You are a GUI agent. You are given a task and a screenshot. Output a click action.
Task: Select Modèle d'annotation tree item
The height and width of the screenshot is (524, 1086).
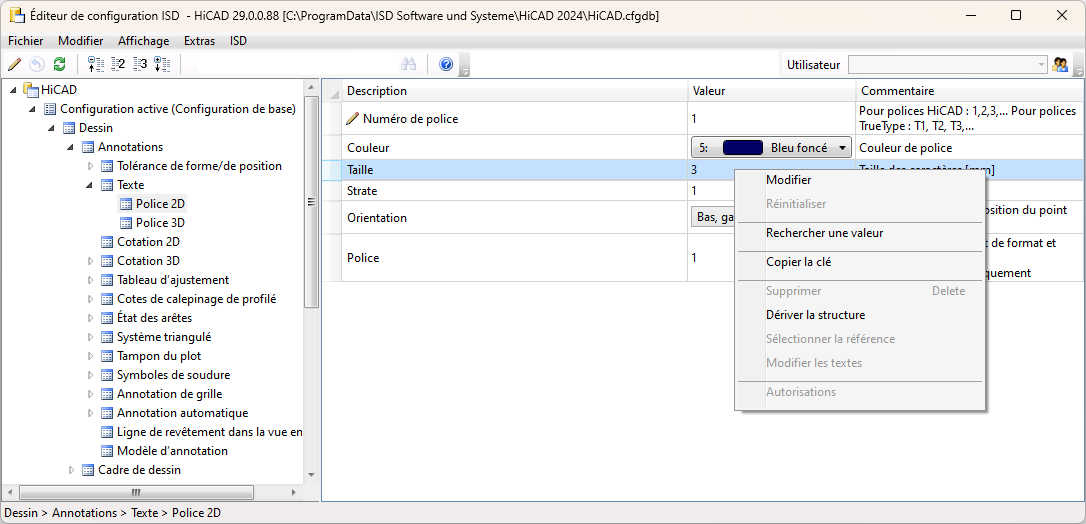click(x=172, y=451)
